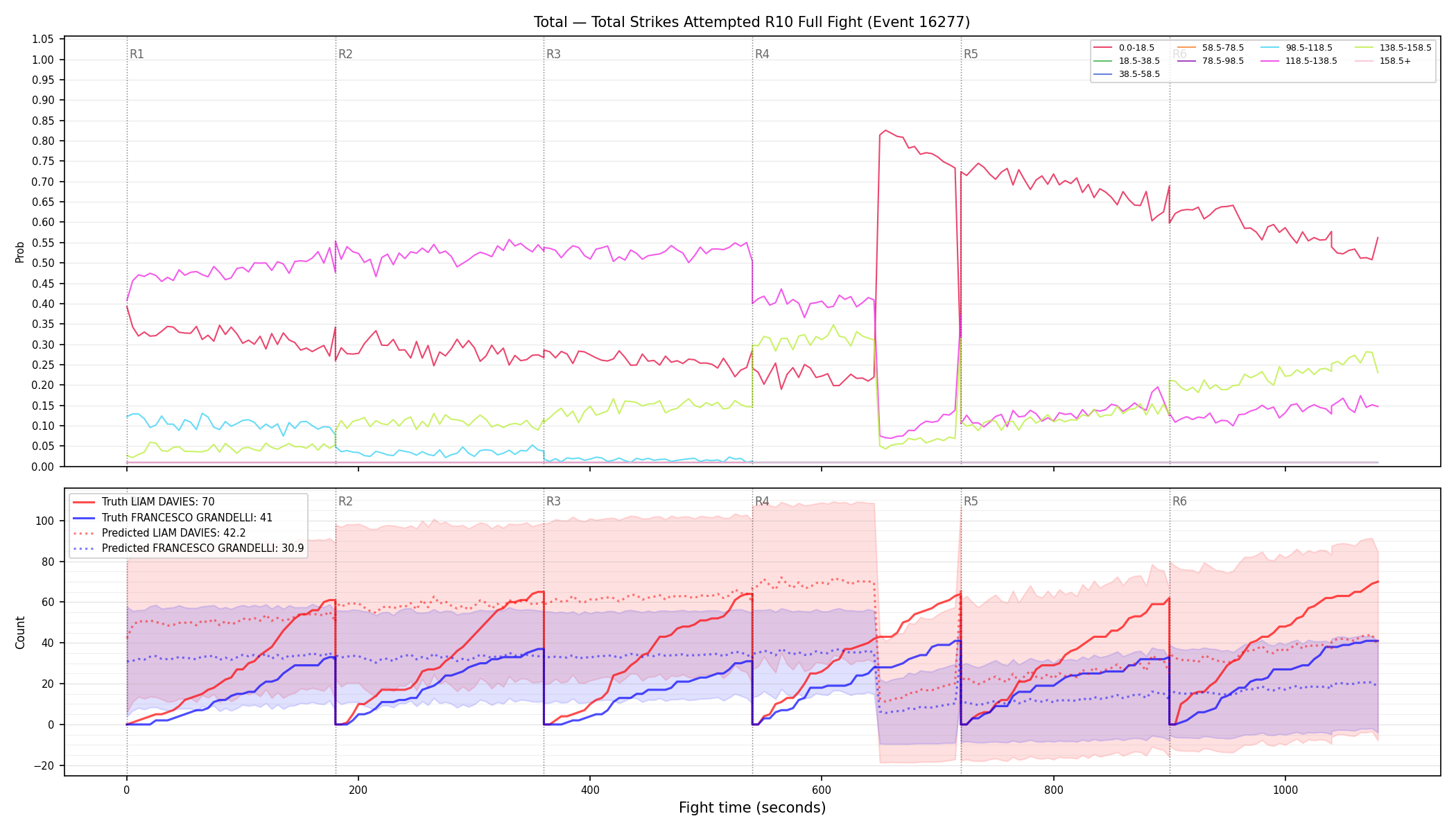Click the 200 tick on fight time axis
1456x832 pixels.
click(x=358, y=789)
